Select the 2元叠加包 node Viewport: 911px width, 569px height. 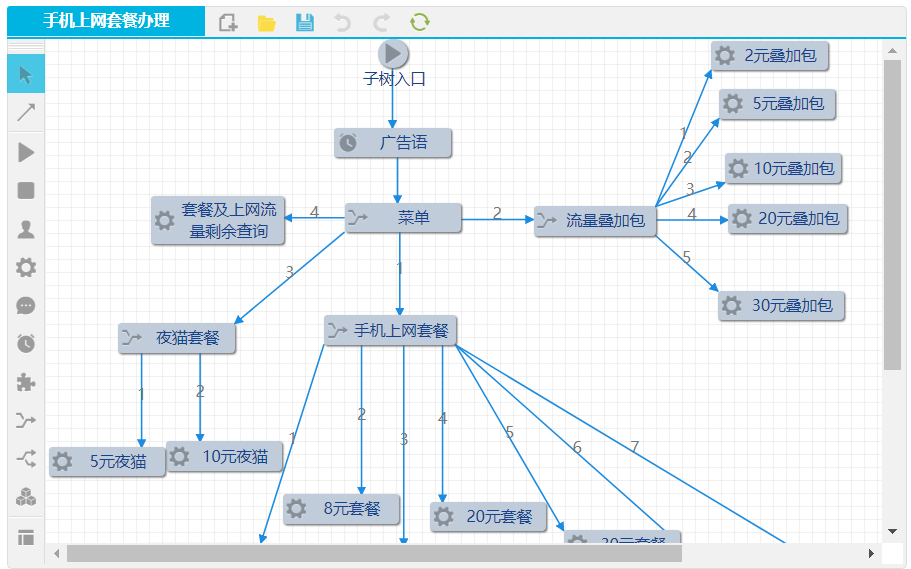click(x=770, y=56)
